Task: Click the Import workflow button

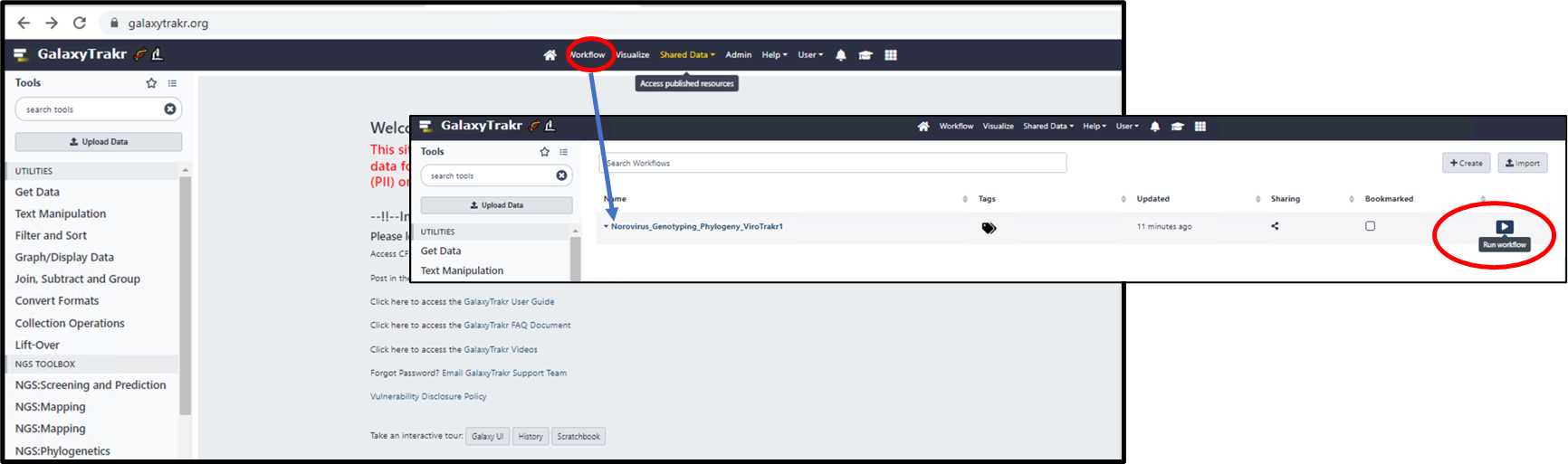Action: (1523, 163)
